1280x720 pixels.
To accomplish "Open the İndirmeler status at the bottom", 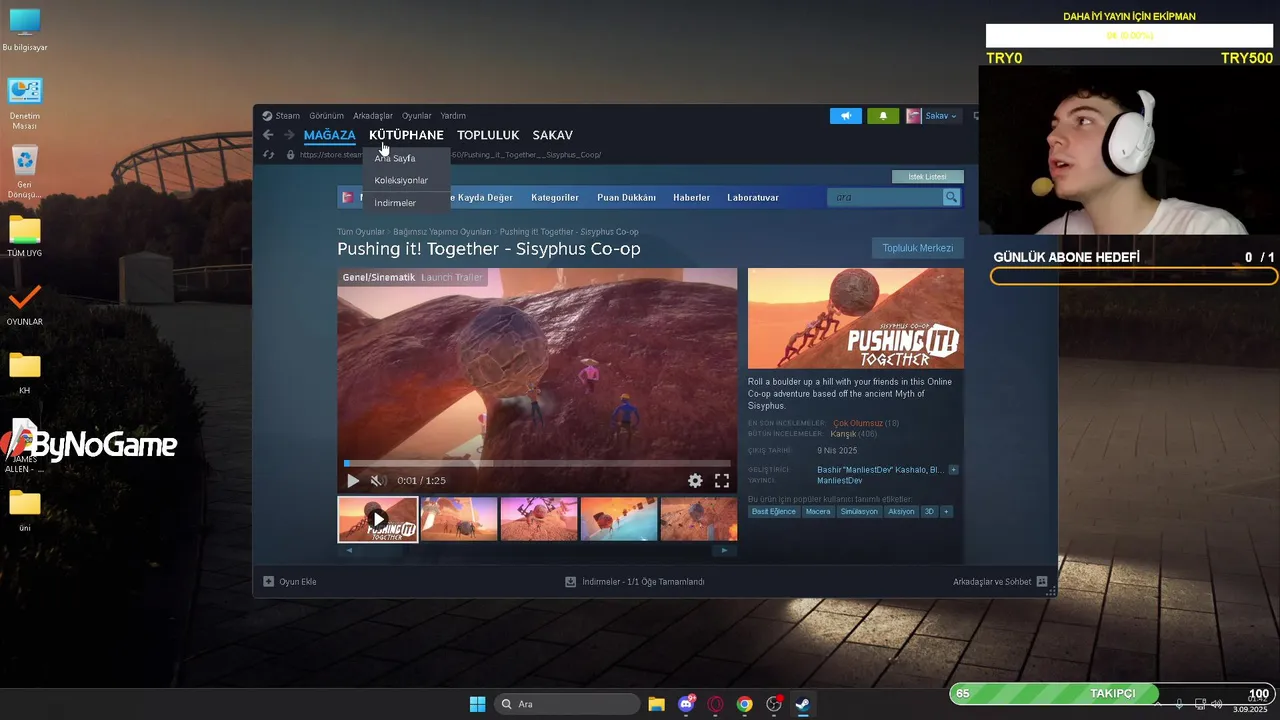I will (x=635, y=582).
